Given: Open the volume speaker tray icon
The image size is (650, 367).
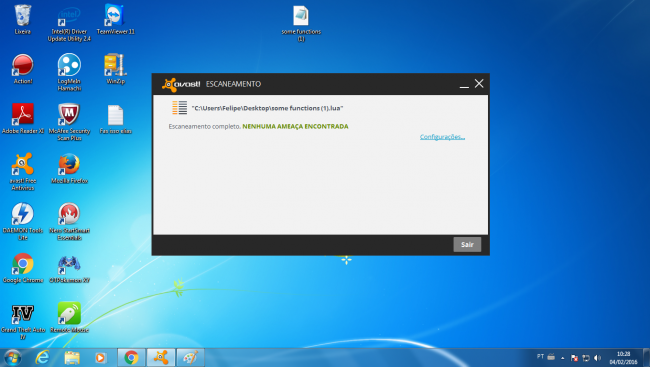Looking at the screenshot, I should (597, 358).
